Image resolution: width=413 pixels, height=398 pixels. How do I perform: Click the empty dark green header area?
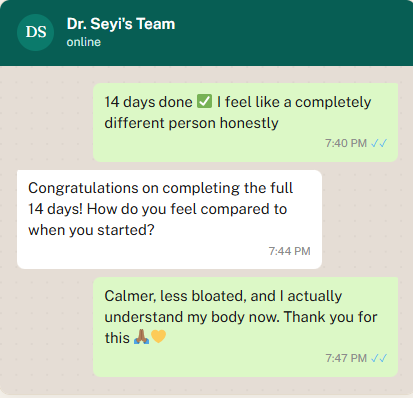click(293, 33)
